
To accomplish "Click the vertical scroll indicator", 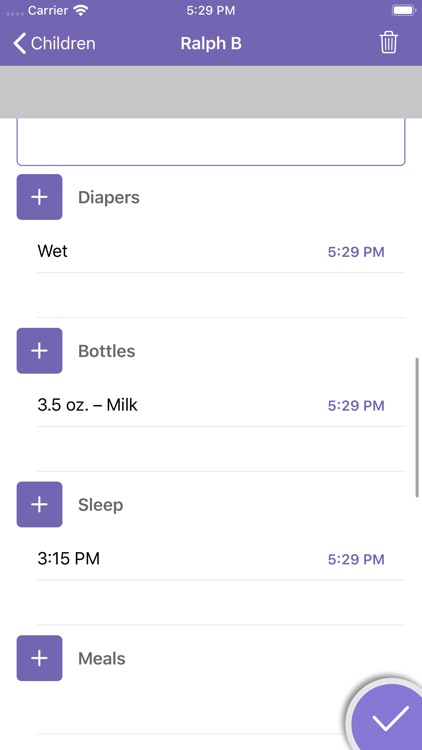I will pos(417,428).
